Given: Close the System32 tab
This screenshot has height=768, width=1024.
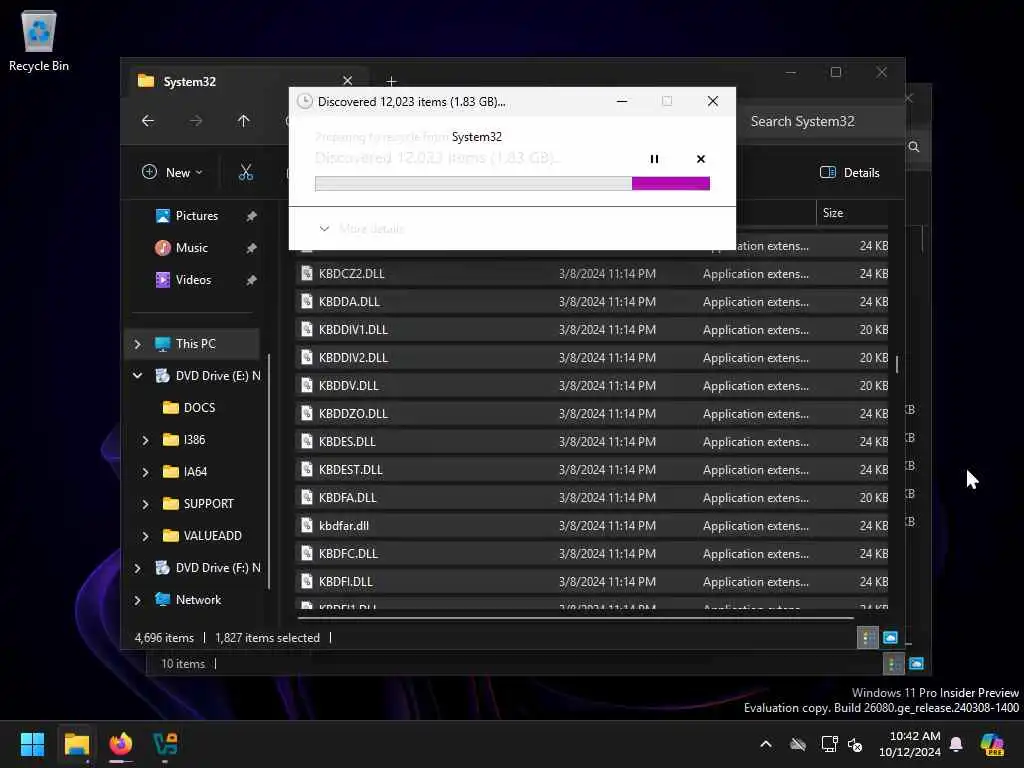Looking at the screenshot, I should tap(347, 81).
